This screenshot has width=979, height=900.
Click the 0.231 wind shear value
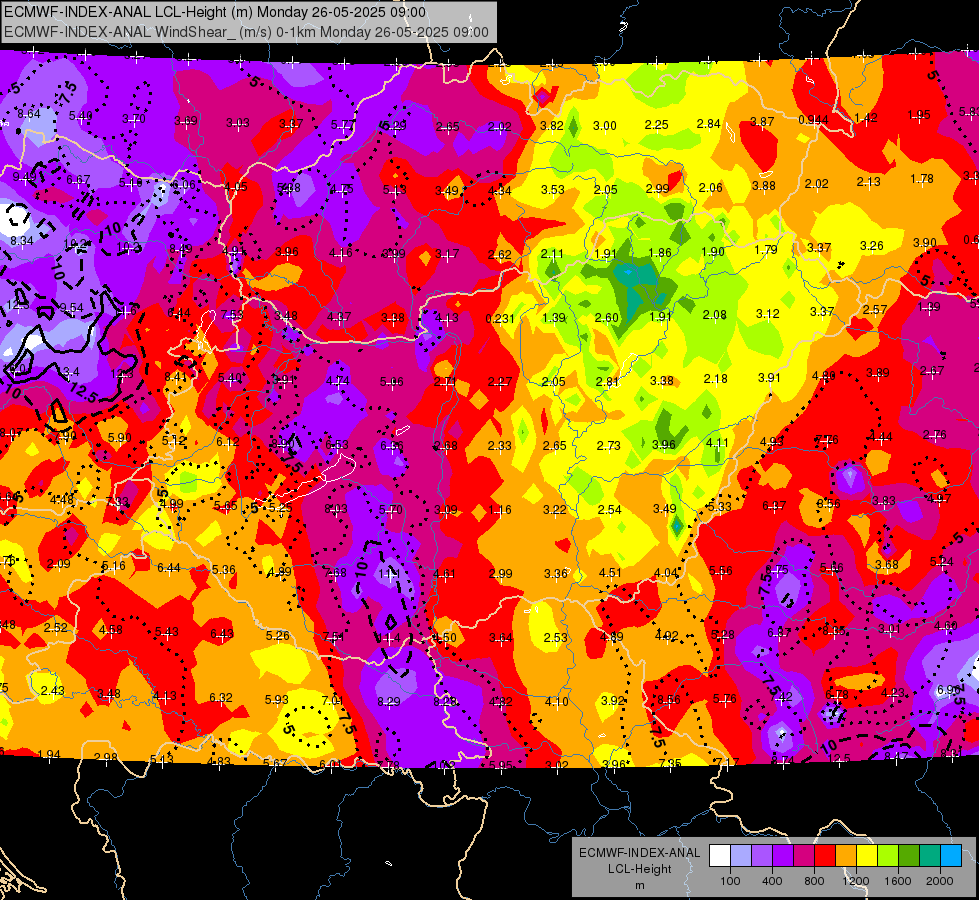click(x=500, y=319)
